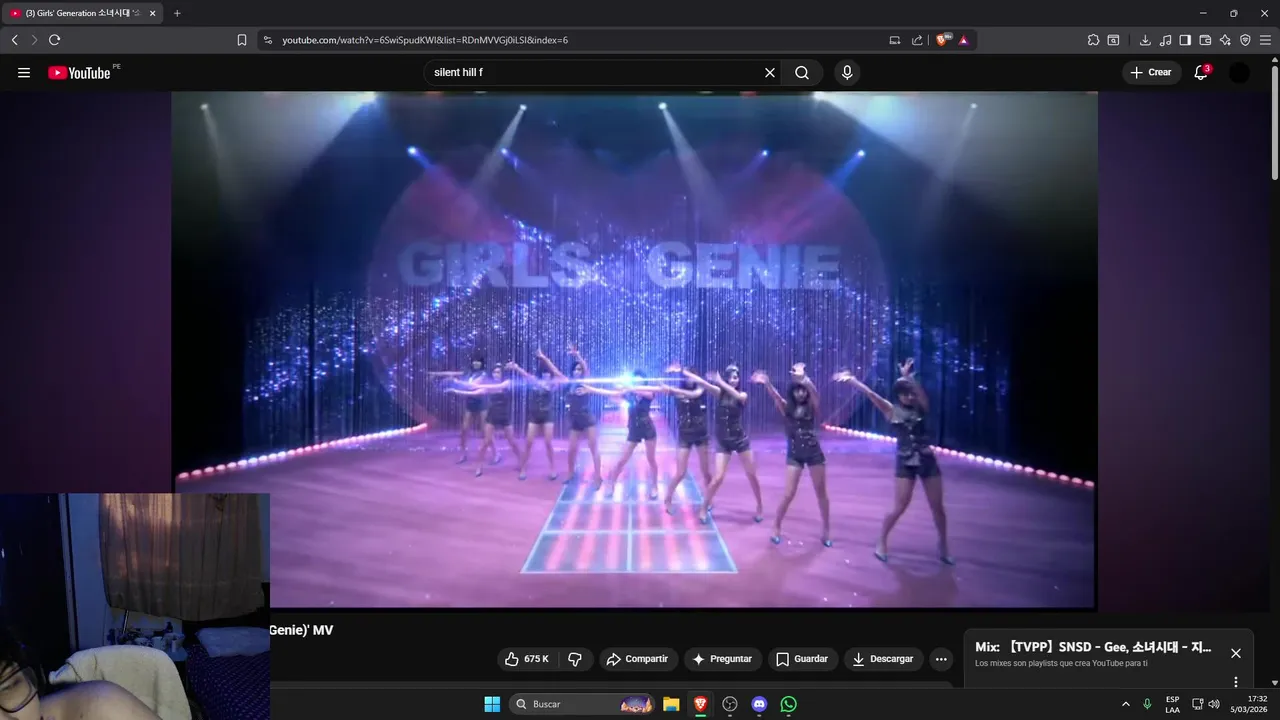The height and width of the screenshot is (720, 1280).
Task: Click the Compartir share button
Action: click(x=638, y=659)
